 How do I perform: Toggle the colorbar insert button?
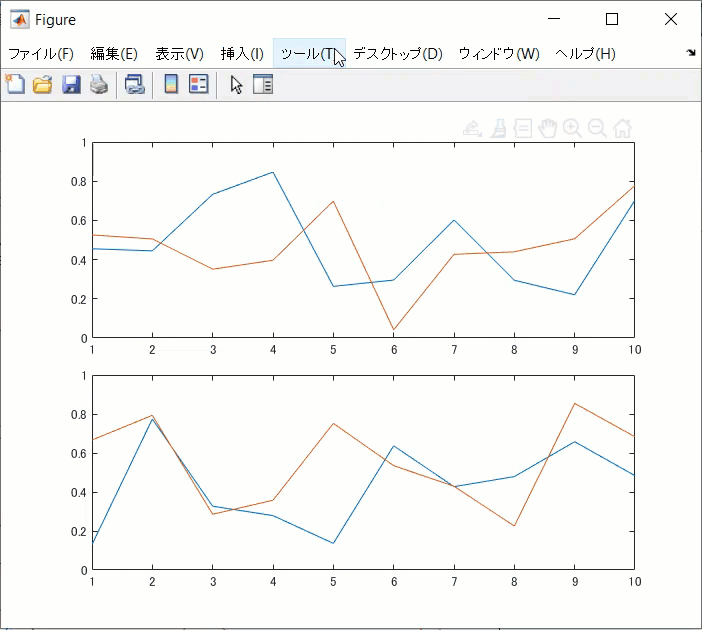click(x=171, y=85)
